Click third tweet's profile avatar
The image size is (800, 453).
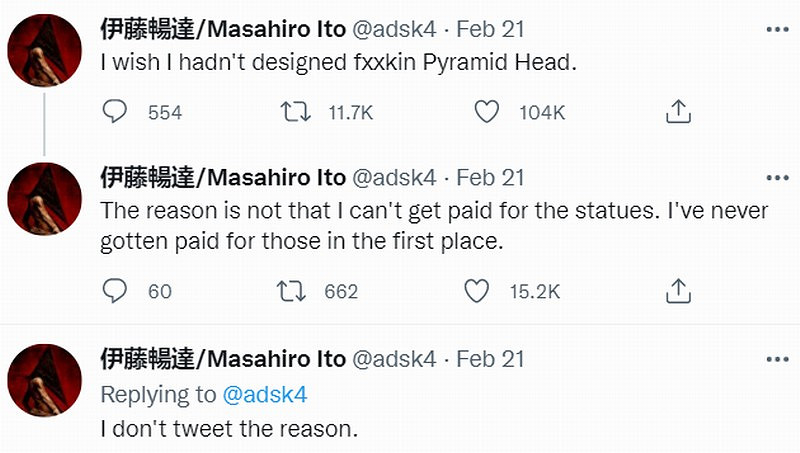tap(45, 380)
